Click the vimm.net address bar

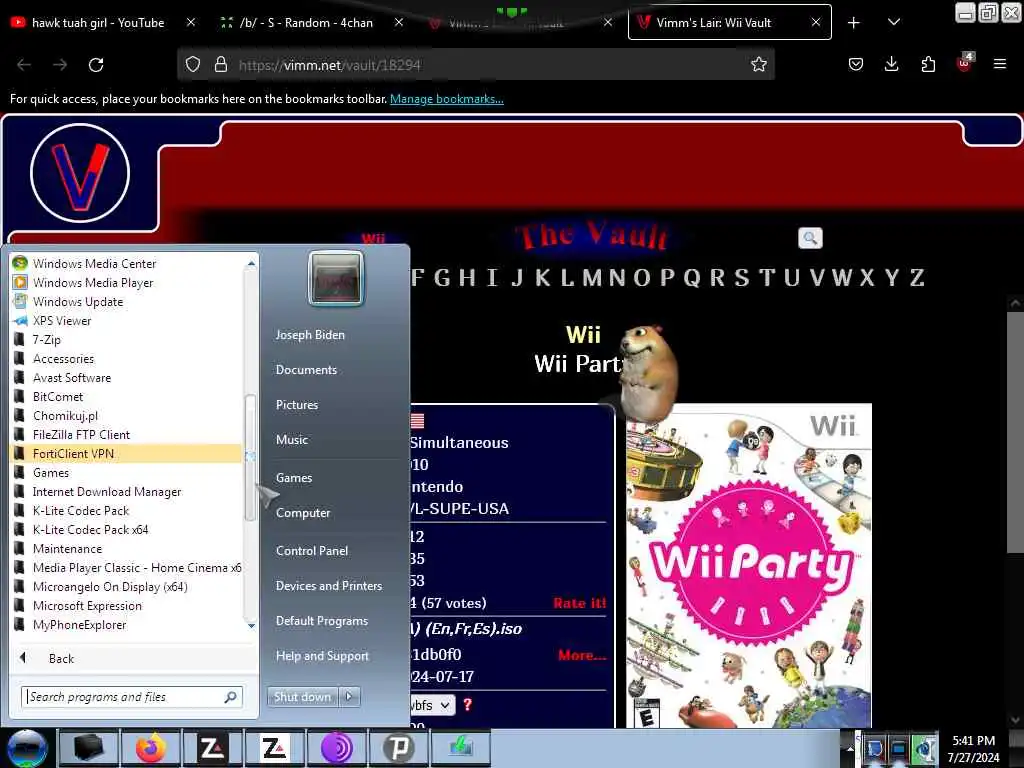click(x=475, y=65)
